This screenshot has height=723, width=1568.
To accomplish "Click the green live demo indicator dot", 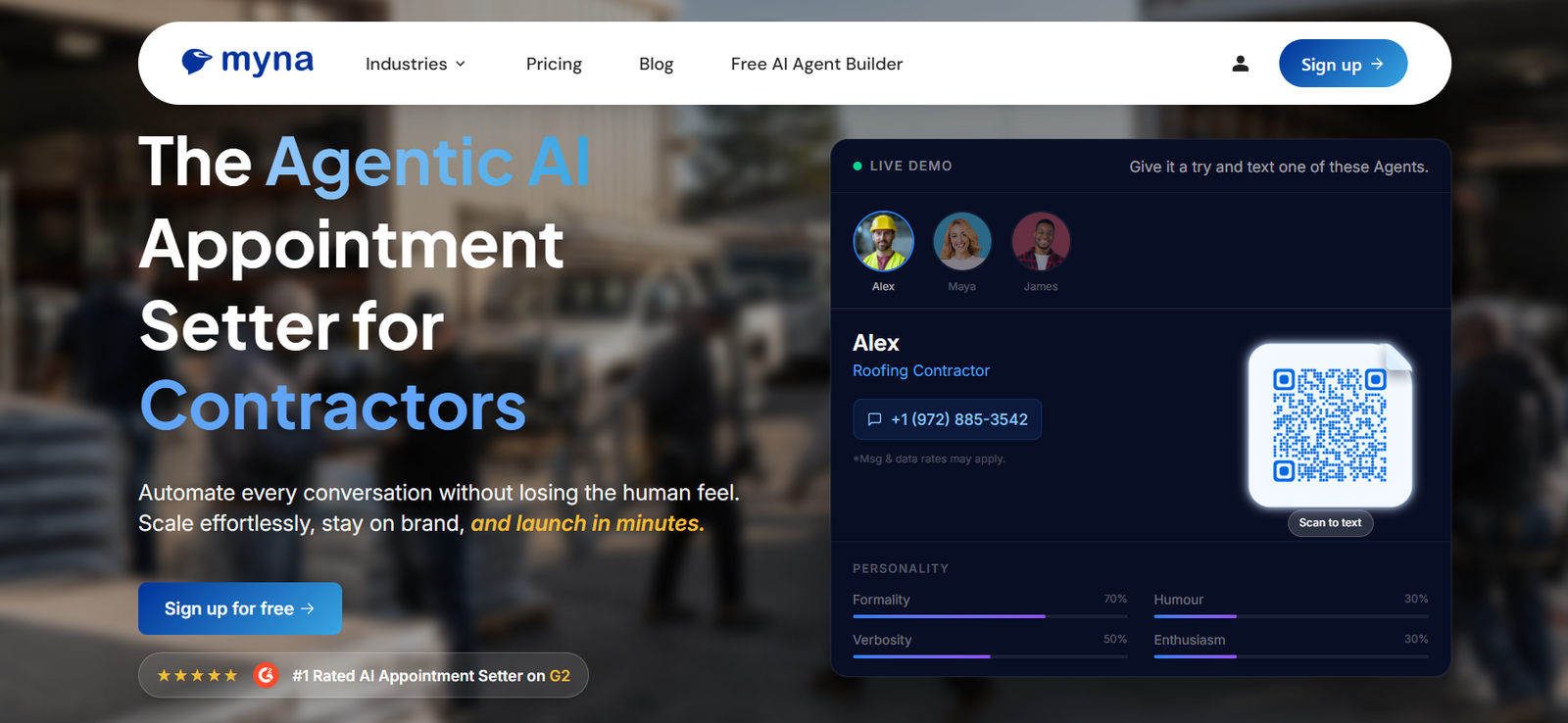I will pyautogui.click(x=857, y=166).
